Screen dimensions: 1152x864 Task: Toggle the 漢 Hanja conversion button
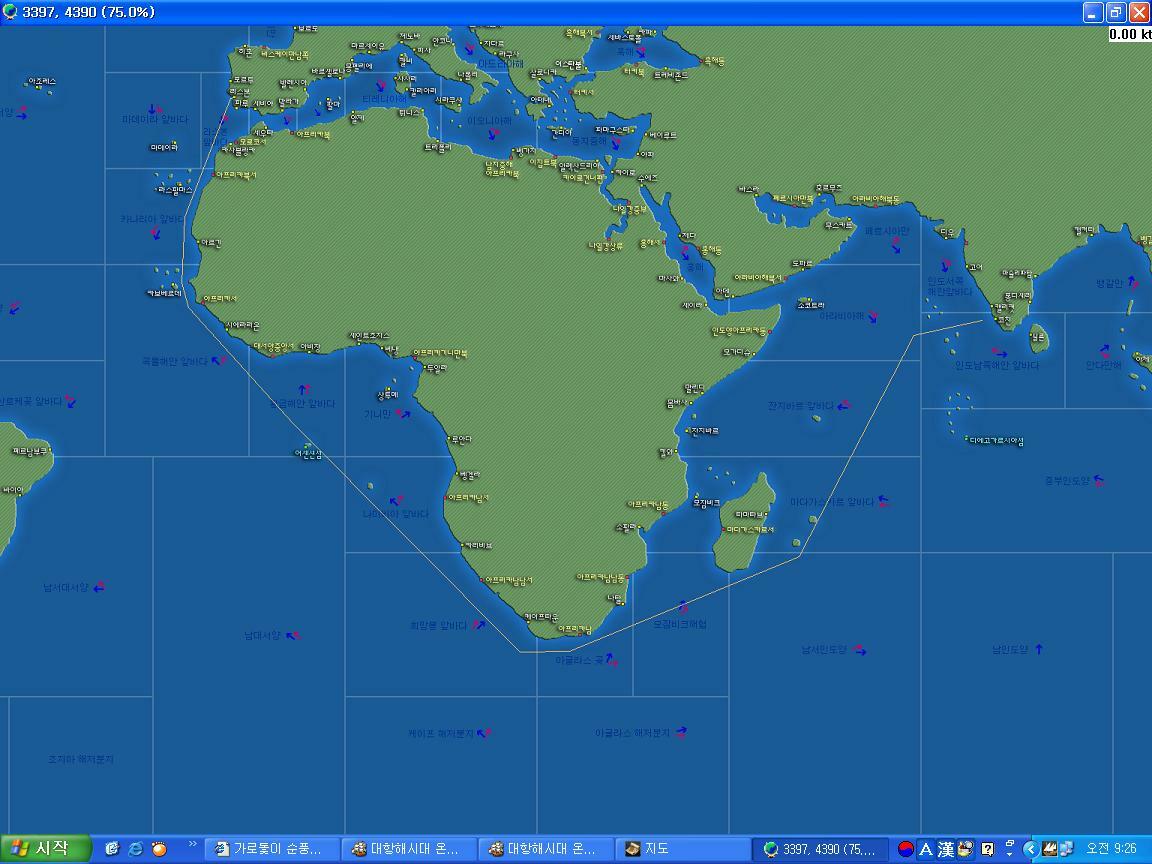click(945, 849)
